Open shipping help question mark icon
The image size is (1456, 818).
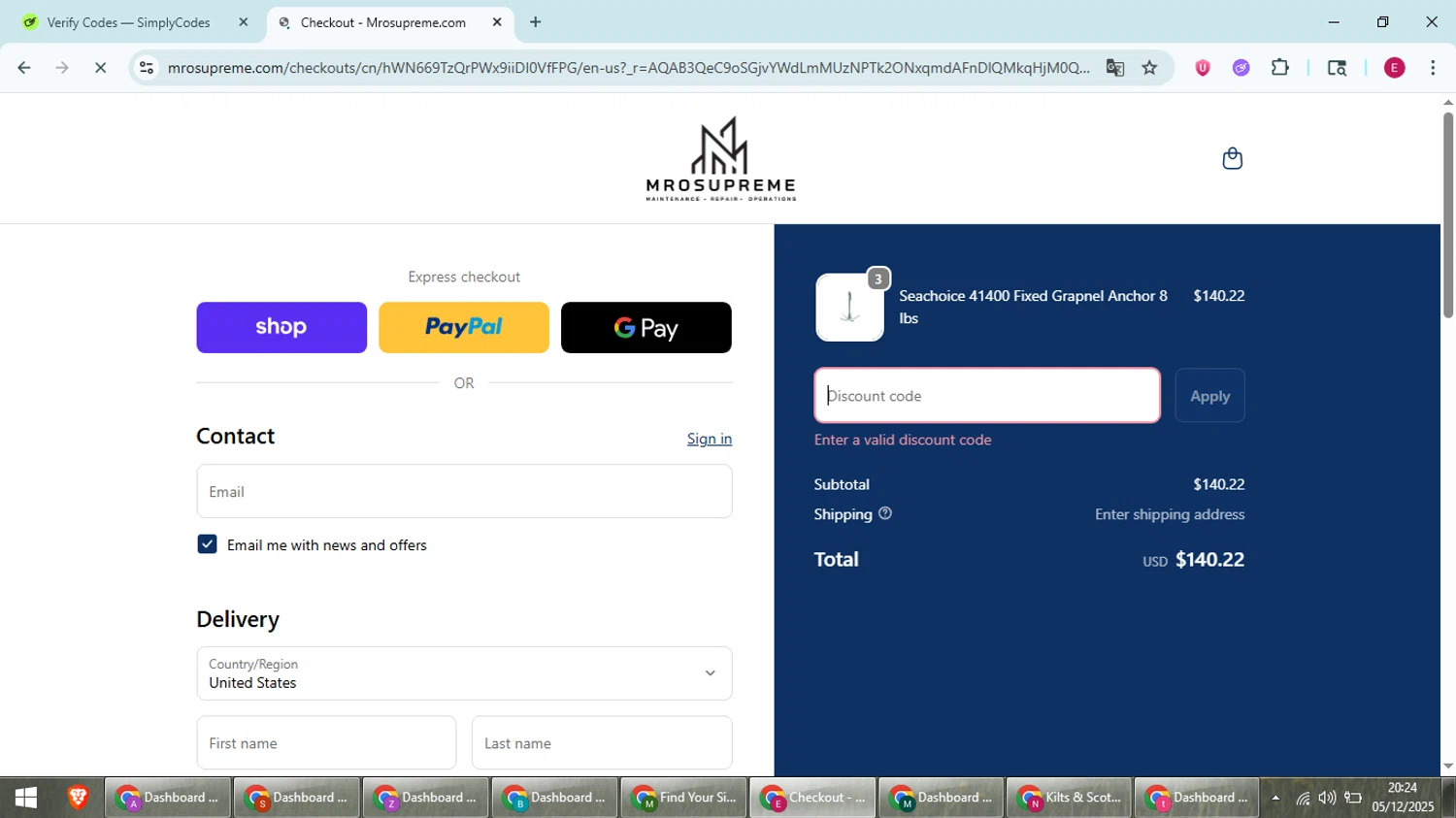[x=885, y=513]
